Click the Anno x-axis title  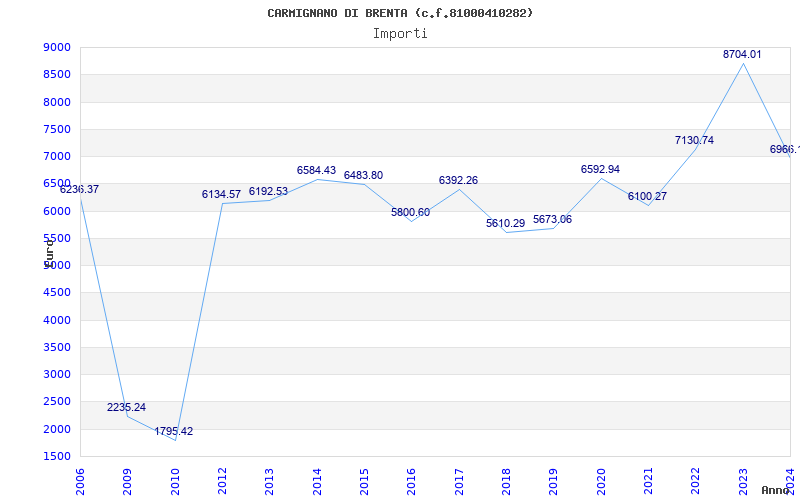[776, 490]
